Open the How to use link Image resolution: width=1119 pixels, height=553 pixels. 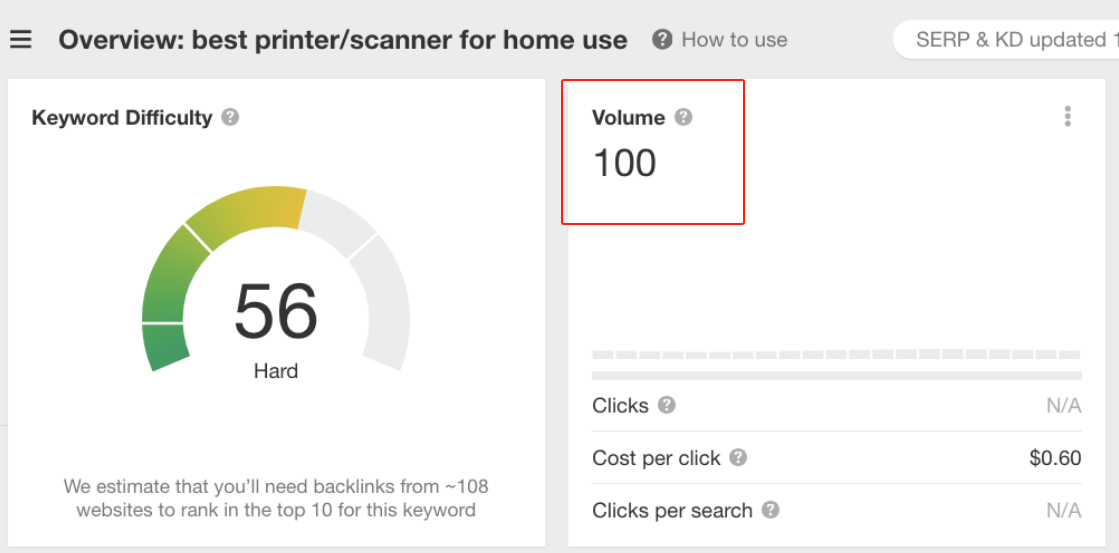[x=734, y=40]
